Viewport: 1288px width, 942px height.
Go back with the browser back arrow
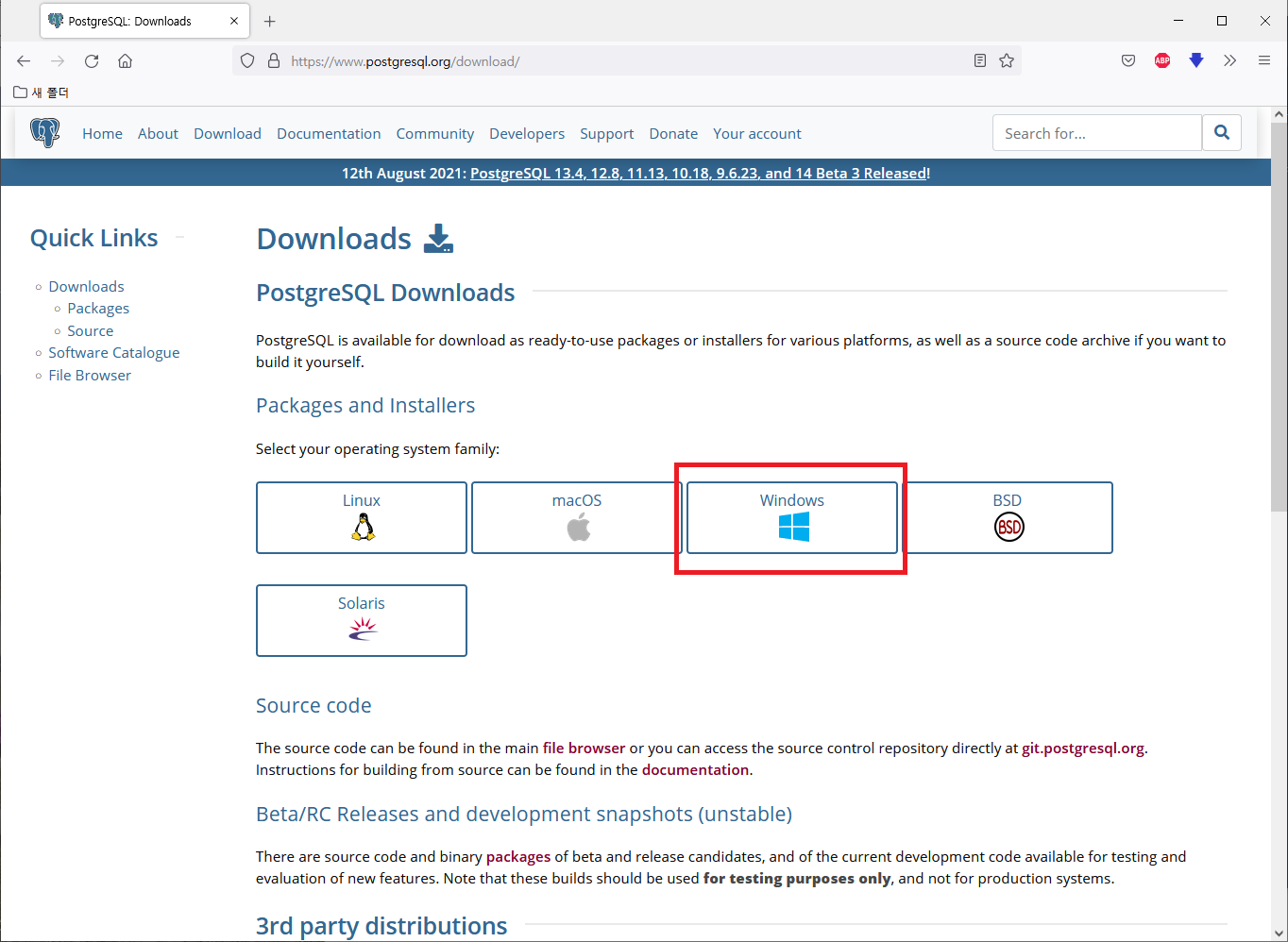(24, 61)
